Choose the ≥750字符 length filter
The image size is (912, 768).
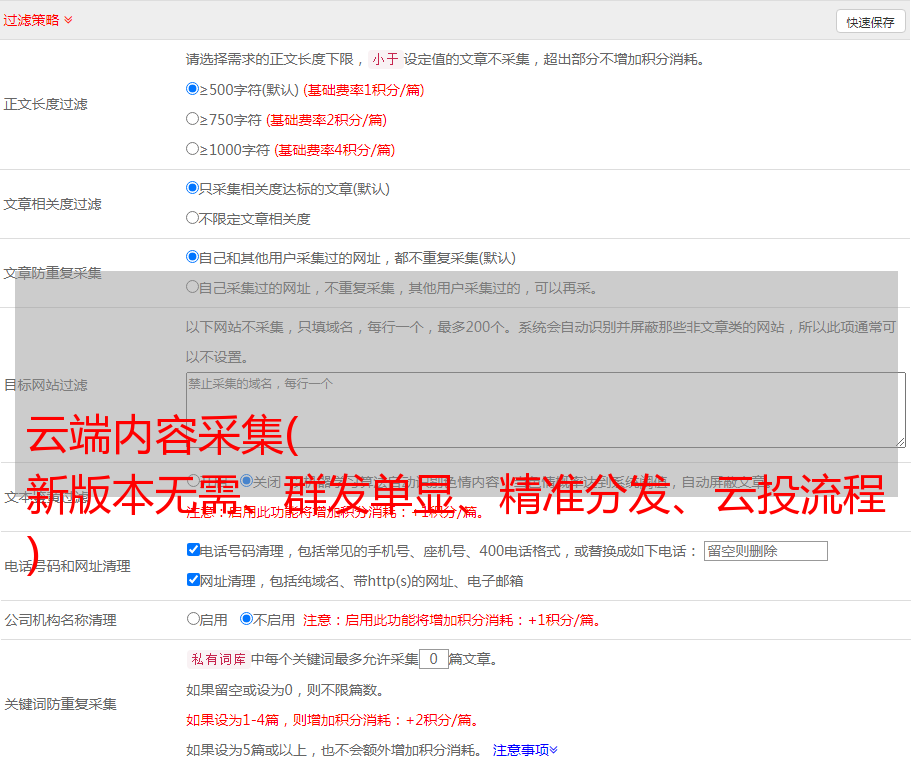pyautogui.click(x=193, y=119)
